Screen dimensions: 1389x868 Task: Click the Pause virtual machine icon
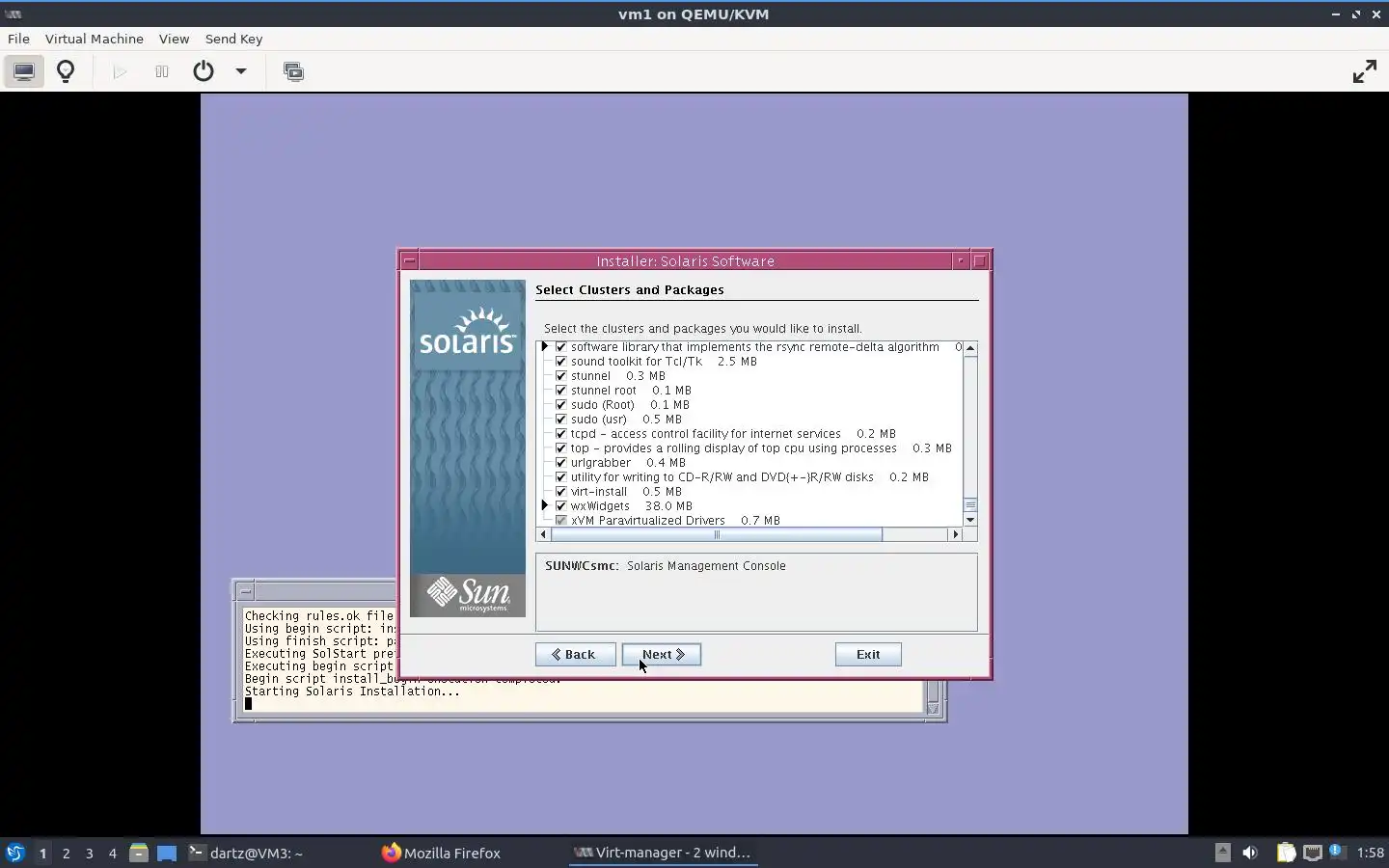(161, 71)
